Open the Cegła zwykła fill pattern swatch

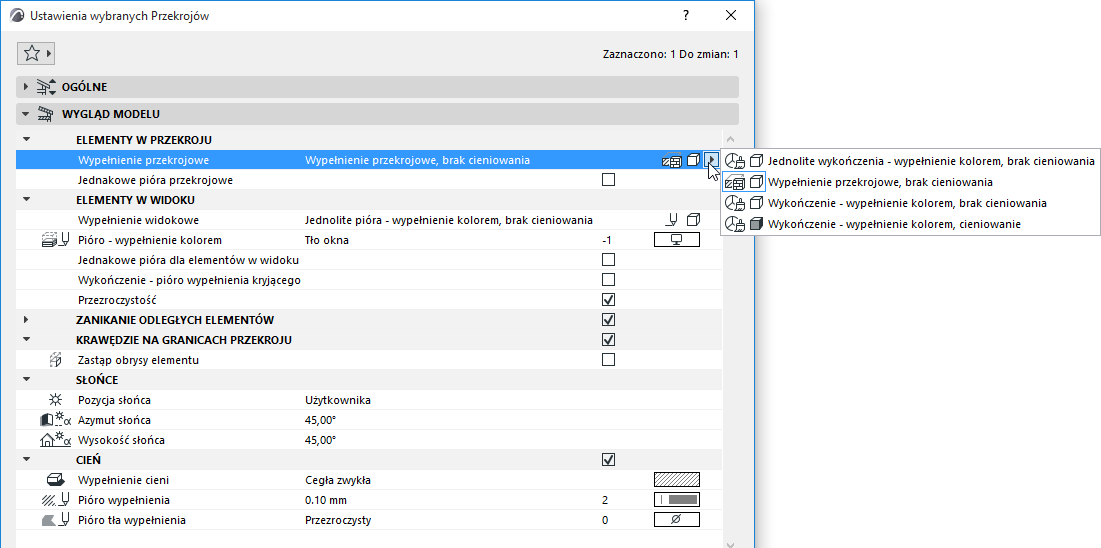click(677, 481)
